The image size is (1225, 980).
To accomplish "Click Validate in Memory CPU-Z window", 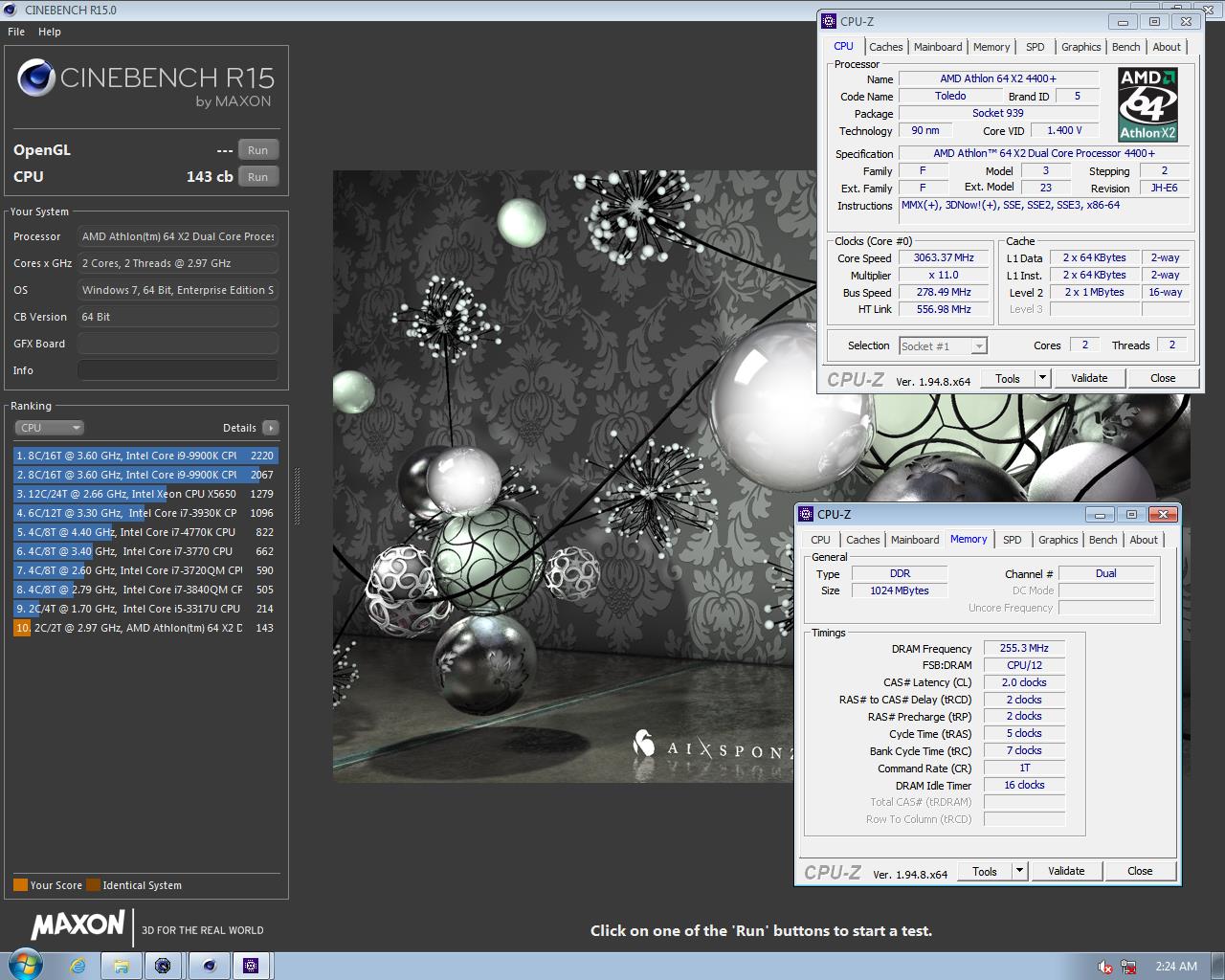I will tap(1066, 871).
